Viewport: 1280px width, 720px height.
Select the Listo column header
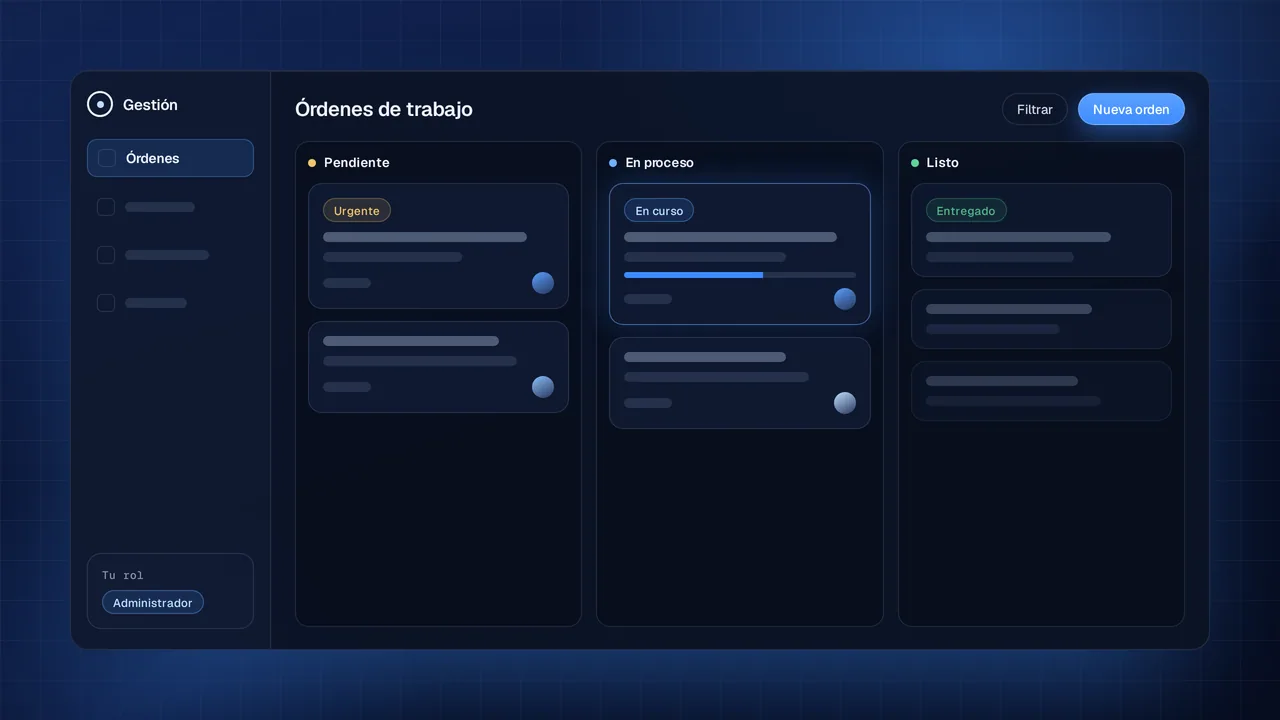pyautogui.click(x=935, y=162)
